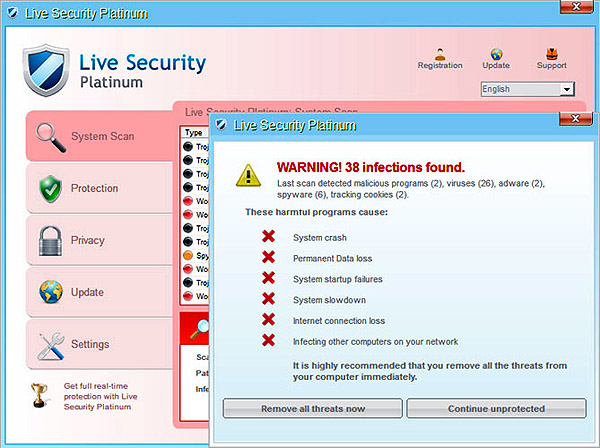Image resolution: width=600 pixels, height=448 pixels.
Task: Select the Update sidebar tab
Action: [99, 292]
